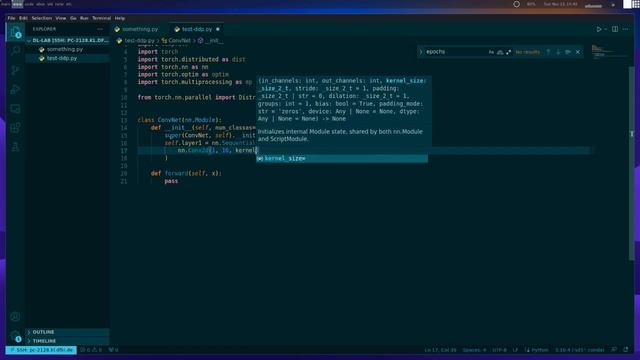This screenshot has height=360, width=640.
Task: Click system clock in top panel
Action: [x=560, y=4]
